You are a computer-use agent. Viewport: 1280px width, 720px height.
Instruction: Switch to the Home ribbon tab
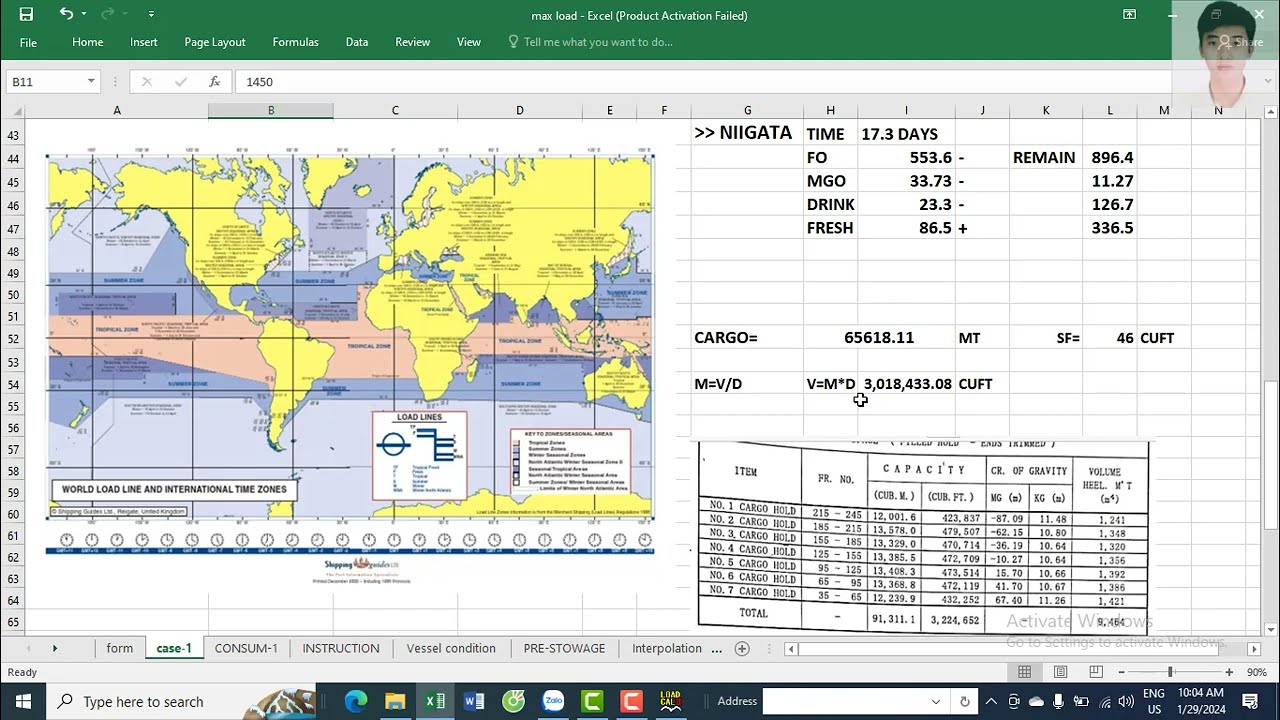87,42
